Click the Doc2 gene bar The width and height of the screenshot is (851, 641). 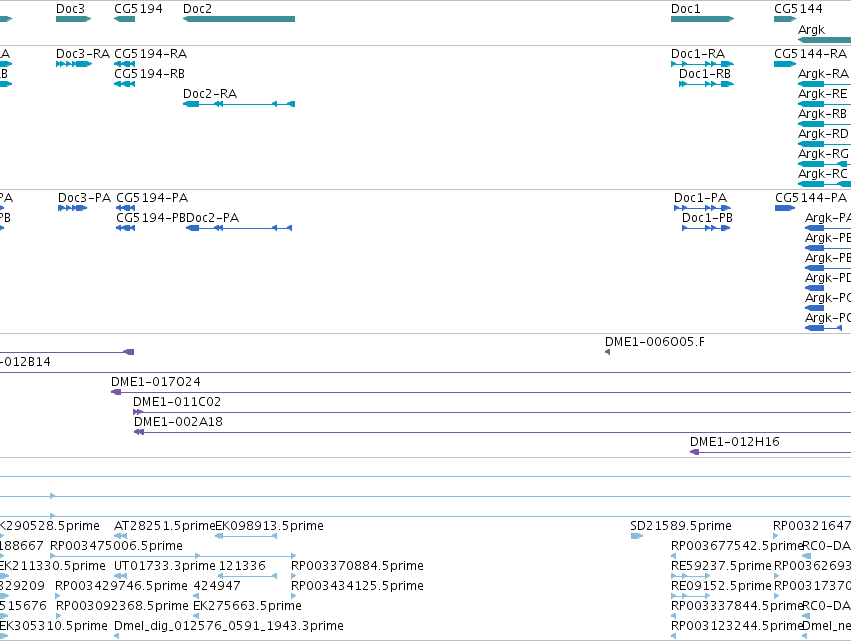click(x=239, y=19)
